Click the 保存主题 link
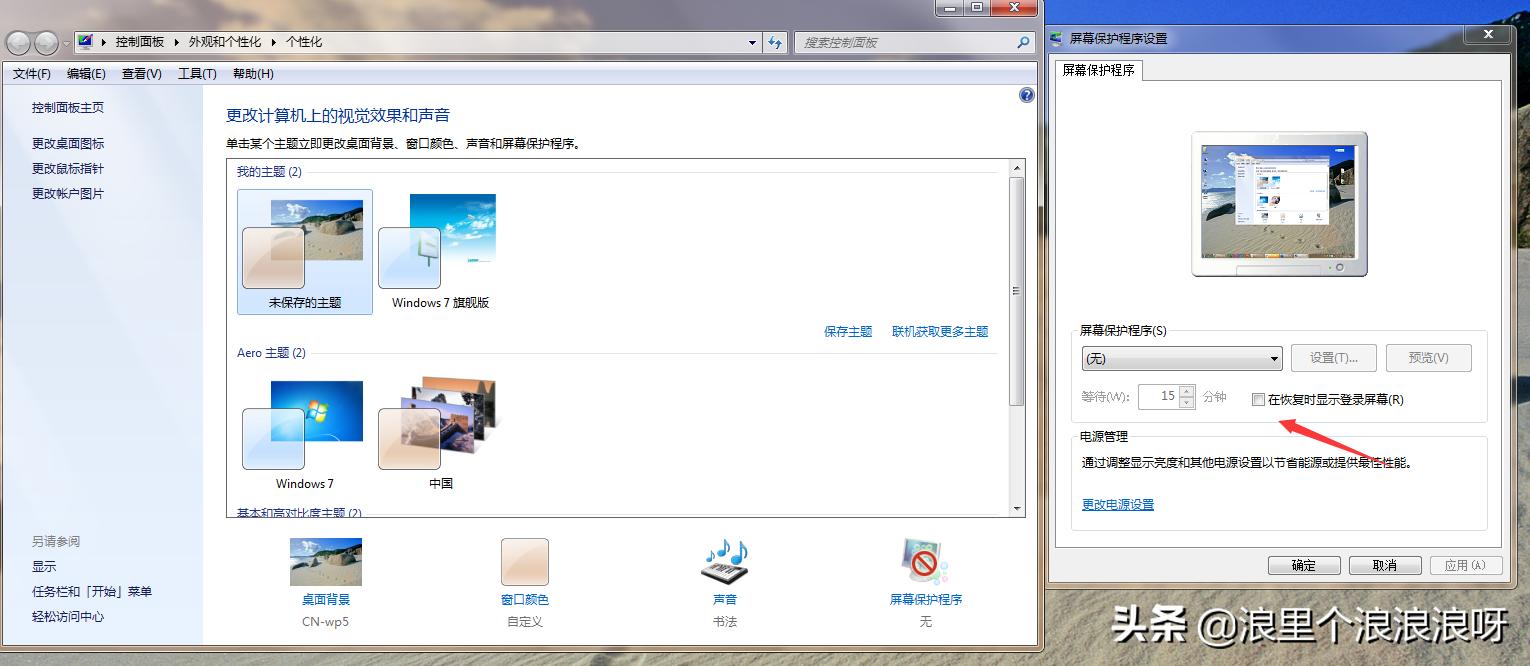This screenshot has height=666, width=1530. click(x=848, y=332)
